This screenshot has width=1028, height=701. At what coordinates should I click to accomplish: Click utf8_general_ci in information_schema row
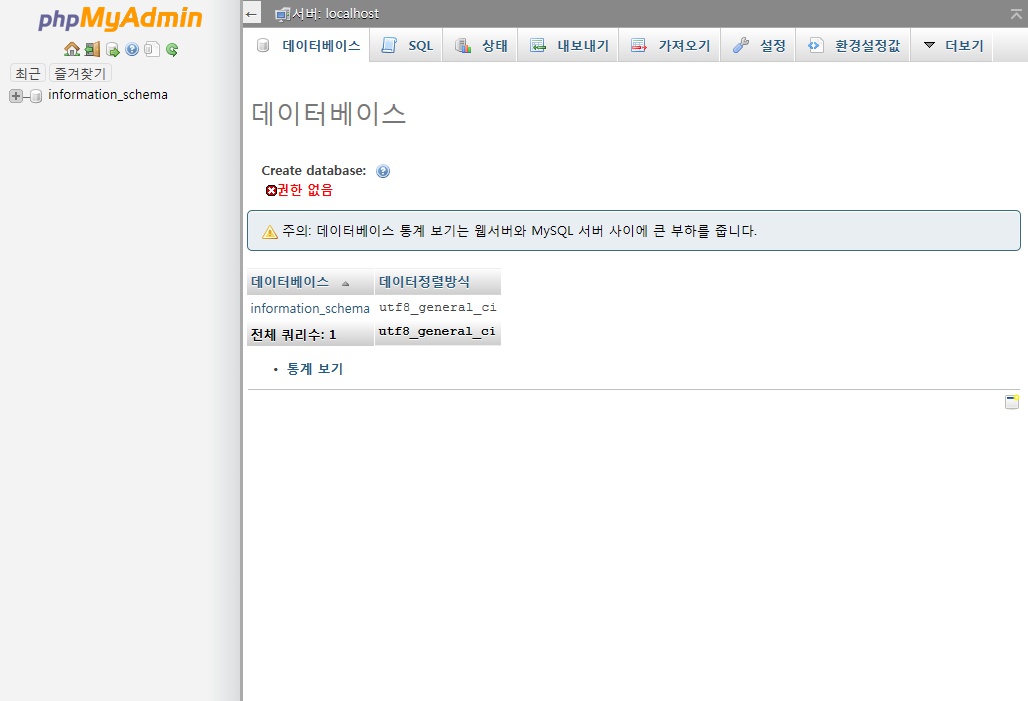[x=437, y=308]
